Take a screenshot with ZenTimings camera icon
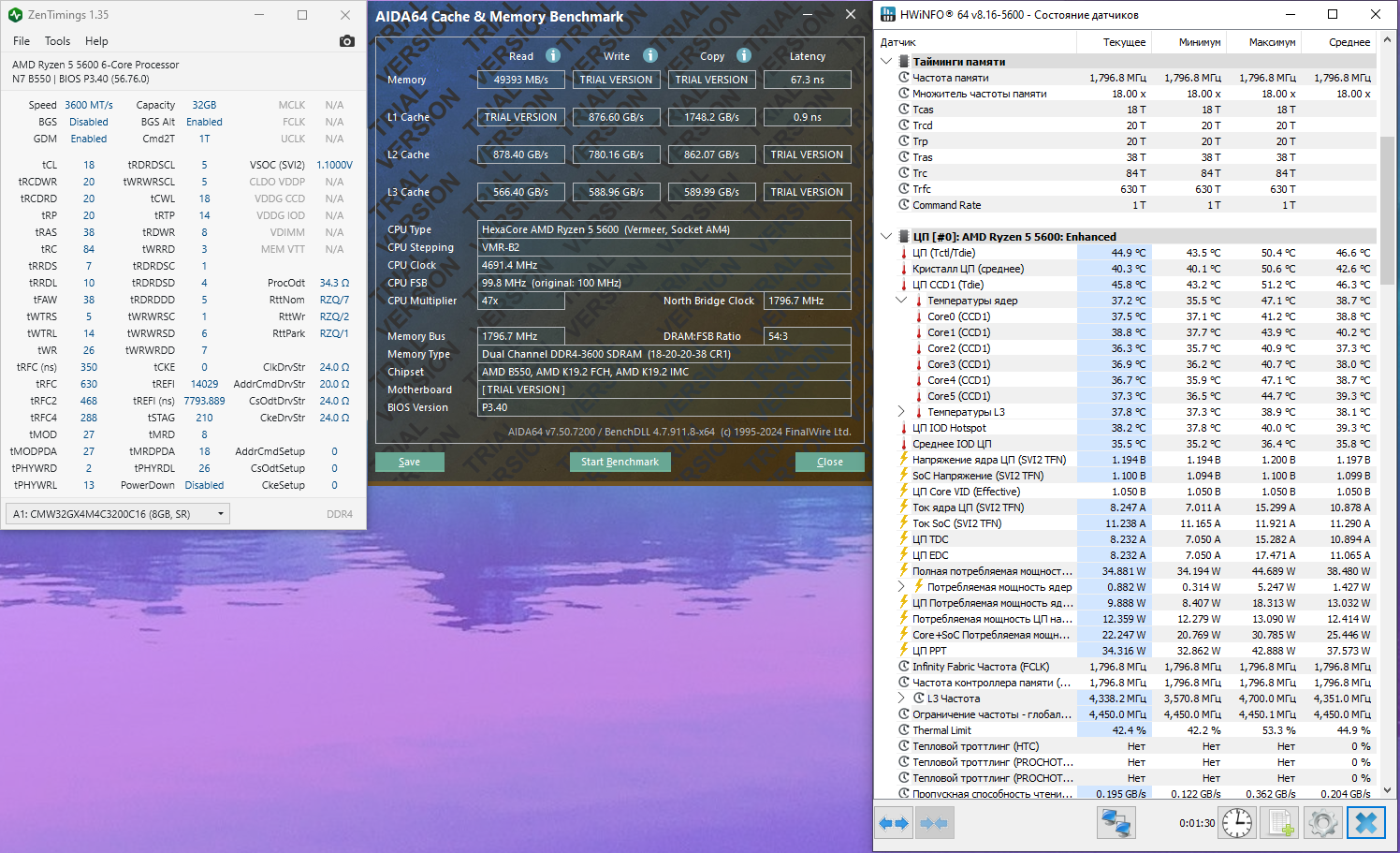Screen dimensions: 1400x853 347,41
